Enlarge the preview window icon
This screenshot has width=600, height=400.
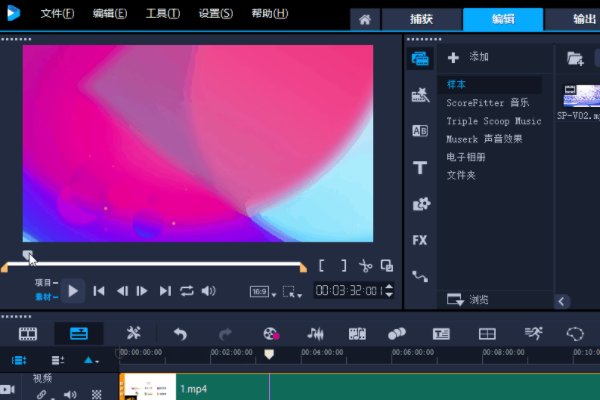[x=387, y=266]
